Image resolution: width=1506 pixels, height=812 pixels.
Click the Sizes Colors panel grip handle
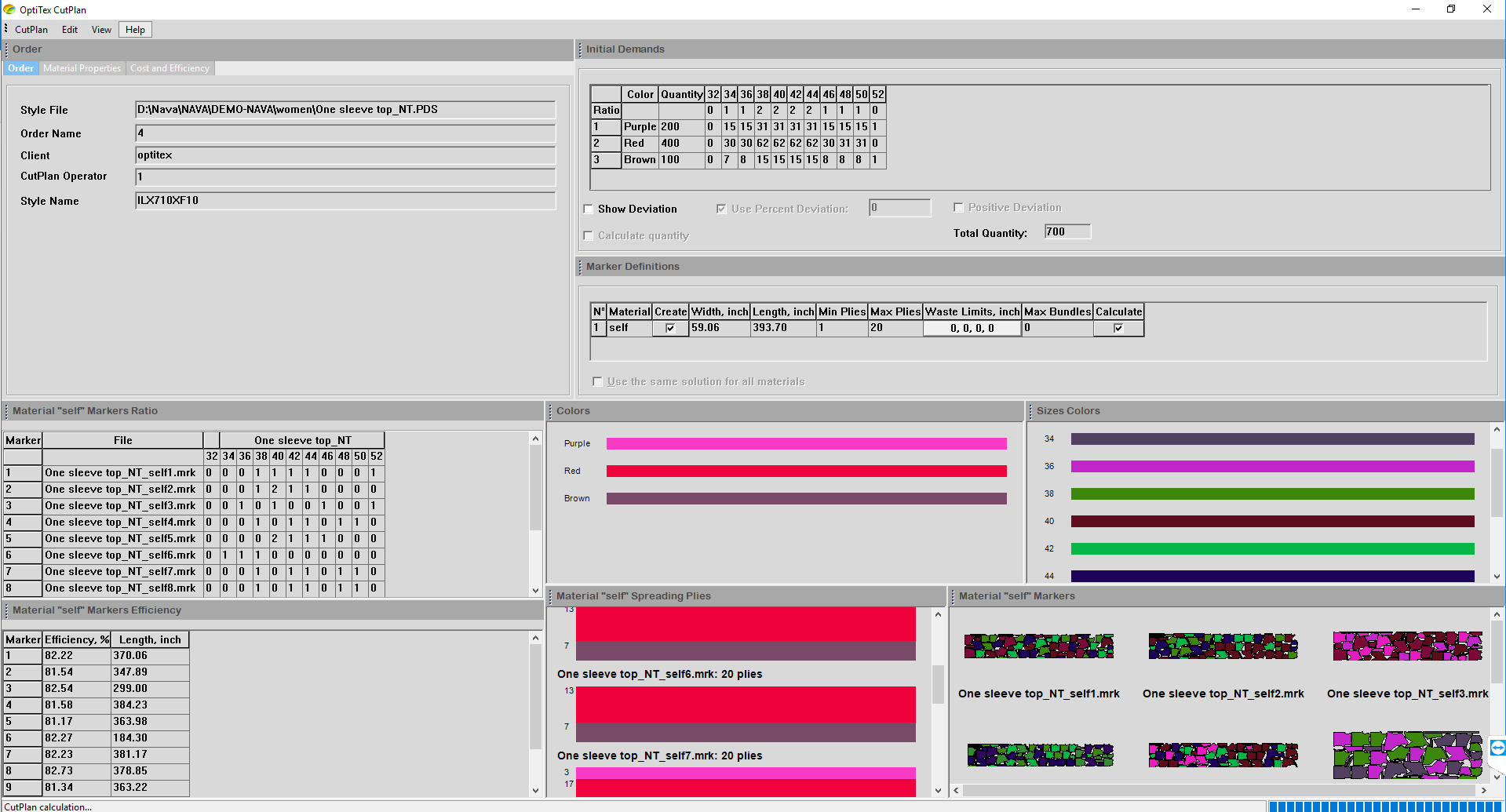tap(1031, 411)
